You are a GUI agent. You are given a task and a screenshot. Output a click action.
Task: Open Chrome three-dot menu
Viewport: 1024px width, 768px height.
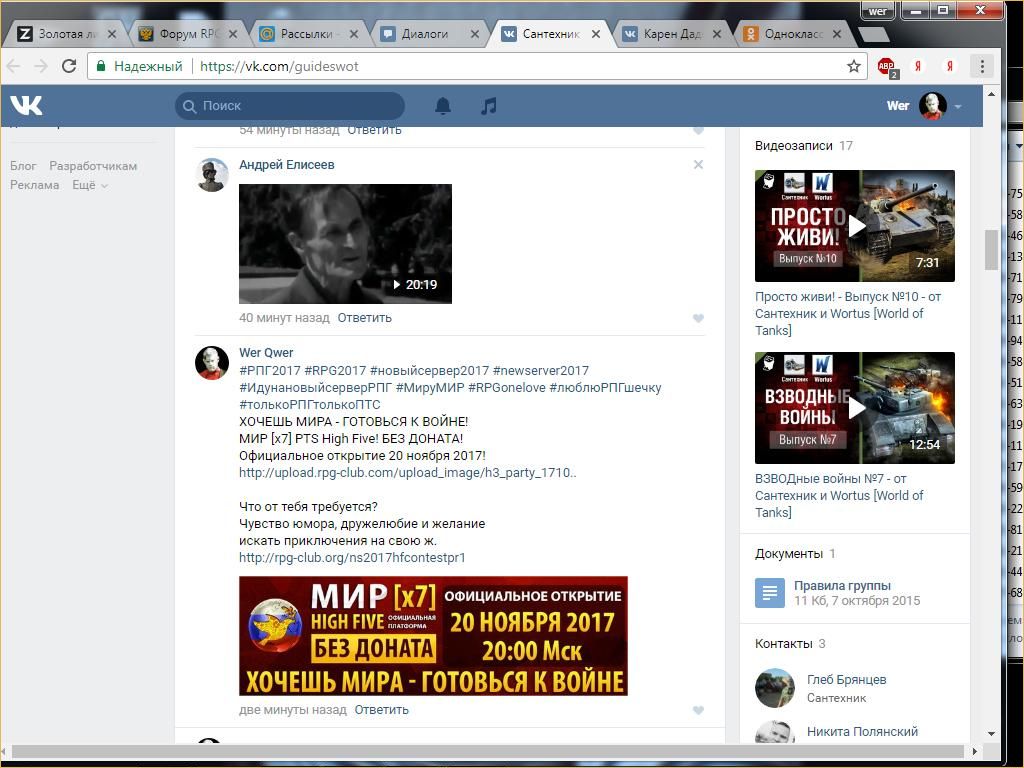pyautogui.click(x=982, y=66)
